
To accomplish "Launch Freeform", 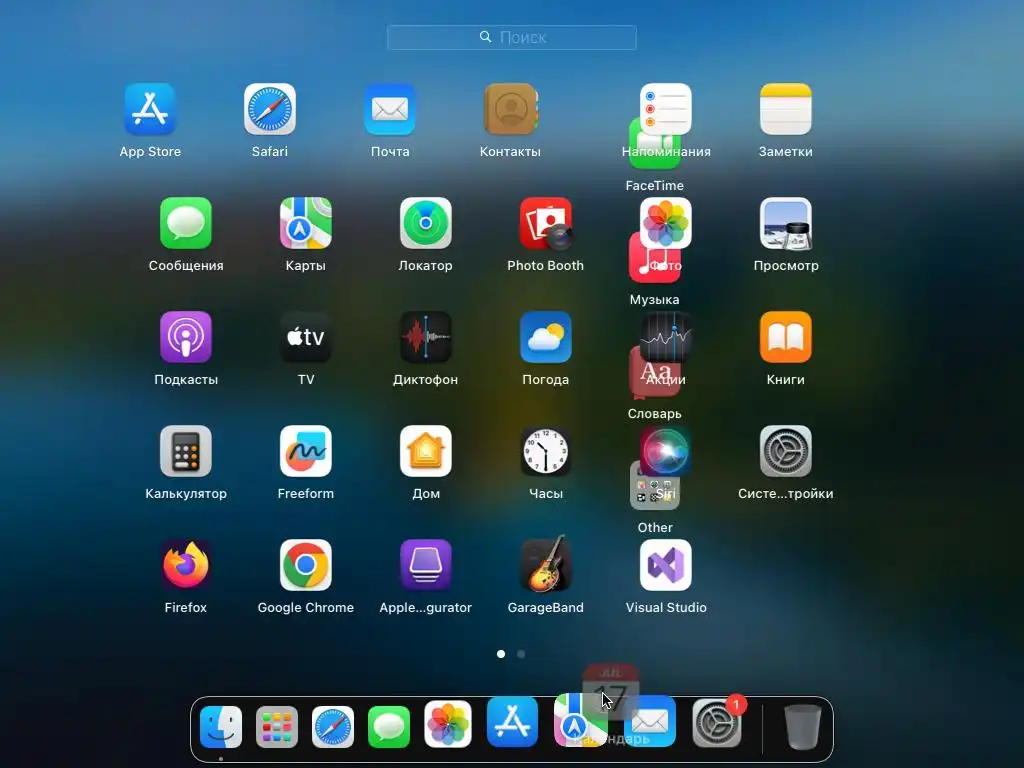I will [306, 451].
